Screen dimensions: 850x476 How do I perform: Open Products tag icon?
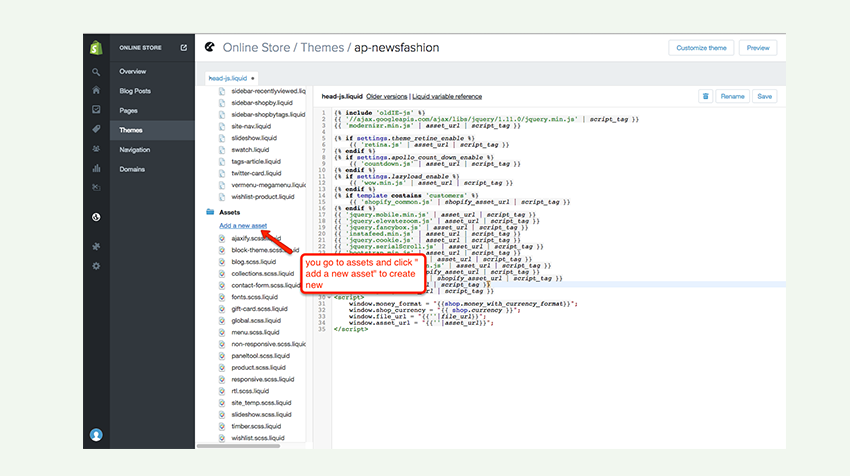[x=96, y=129]
